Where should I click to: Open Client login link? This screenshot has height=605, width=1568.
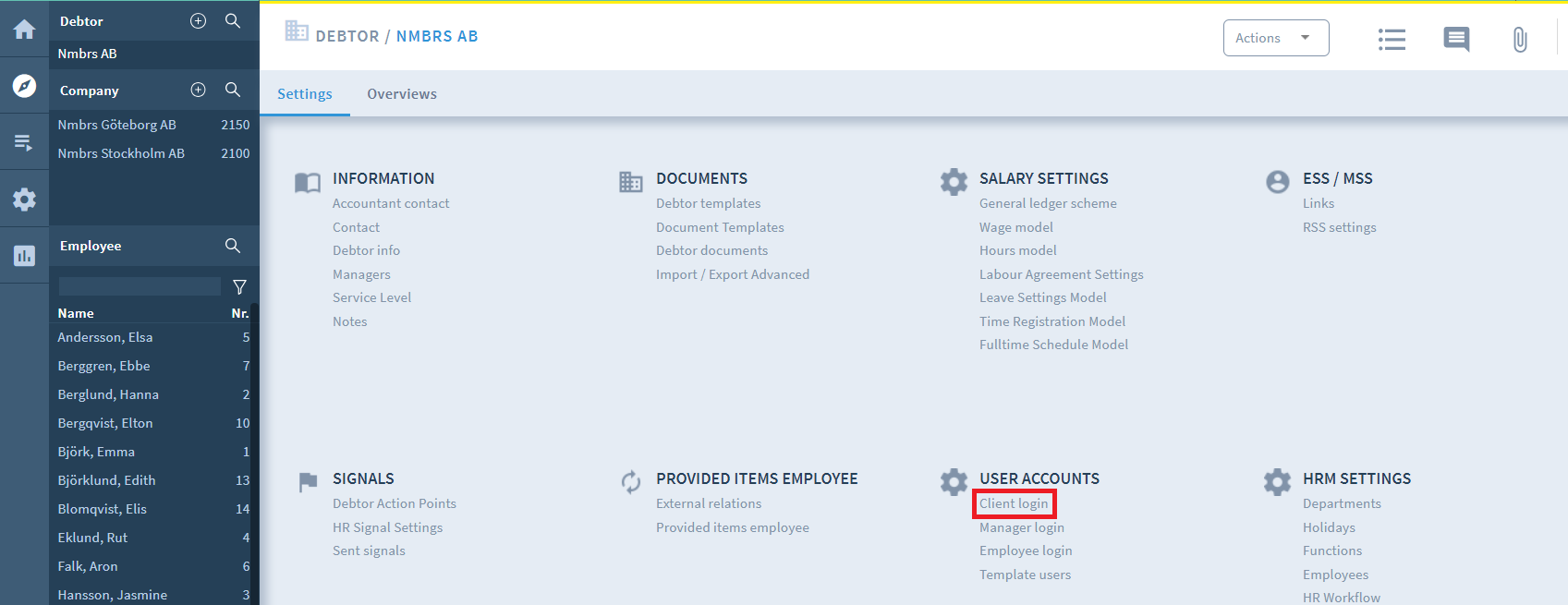(x=1014, y=503)
